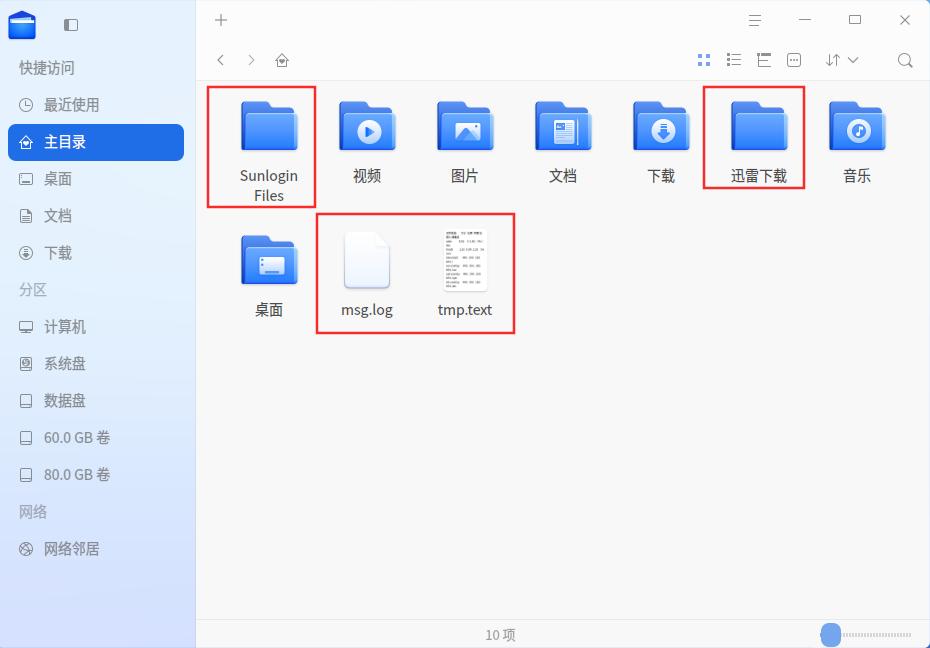Select the msg.log file
This screenshot has width=930, height=648.
coord(367,276)
